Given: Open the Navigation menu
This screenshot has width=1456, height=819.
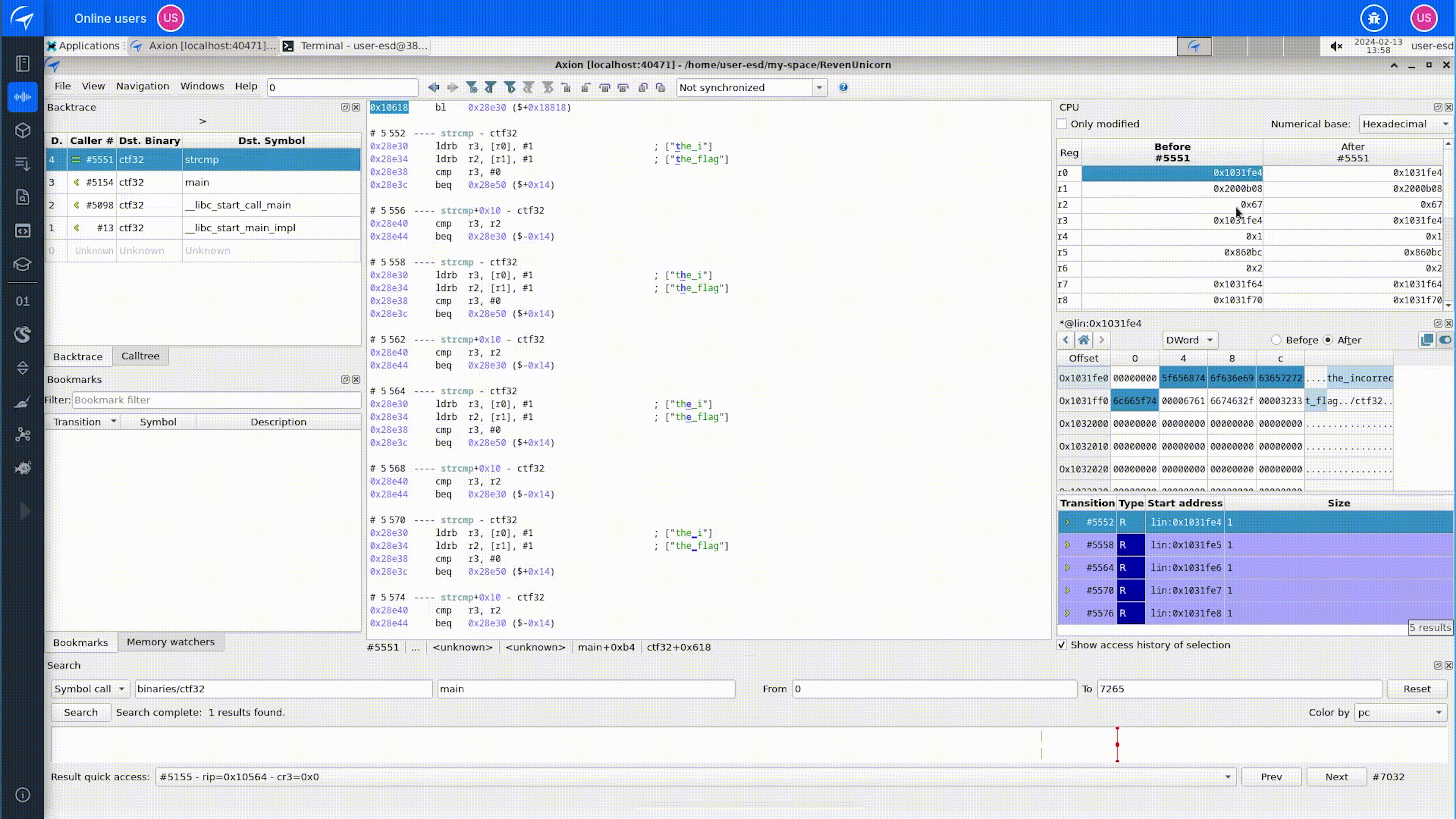Looking at the screenshot, I should (x=142, y=86).
